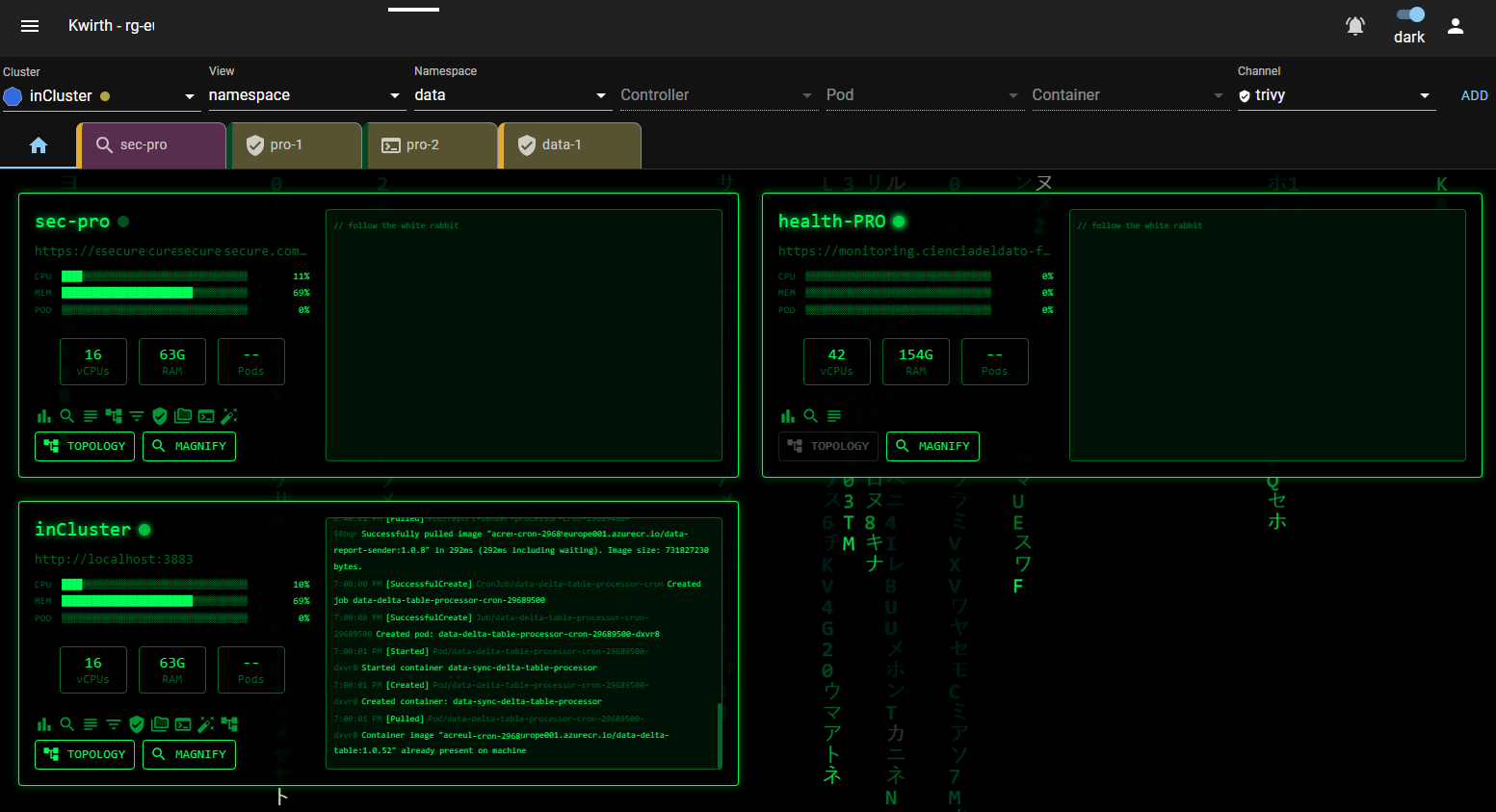Open file manager folders icon on inCluster card
Image resolution: width=1496 pixels, height=812 pixels.
[x=160, y=724]
